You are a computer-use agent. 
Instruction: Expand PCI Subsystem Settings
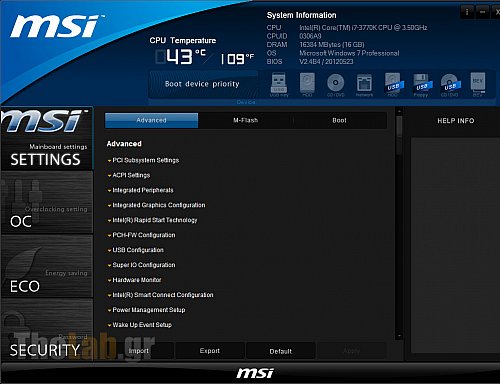(143, 160)
